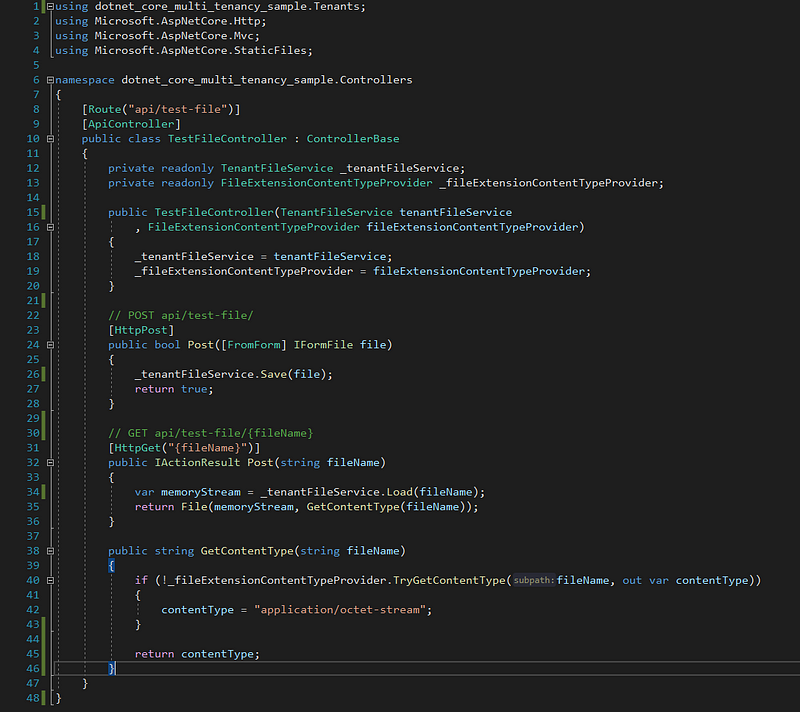Click the highlighted closing brace on line 46
Image resolution: width=800 pixels, height=712 pixels.
tap(111, 669)
